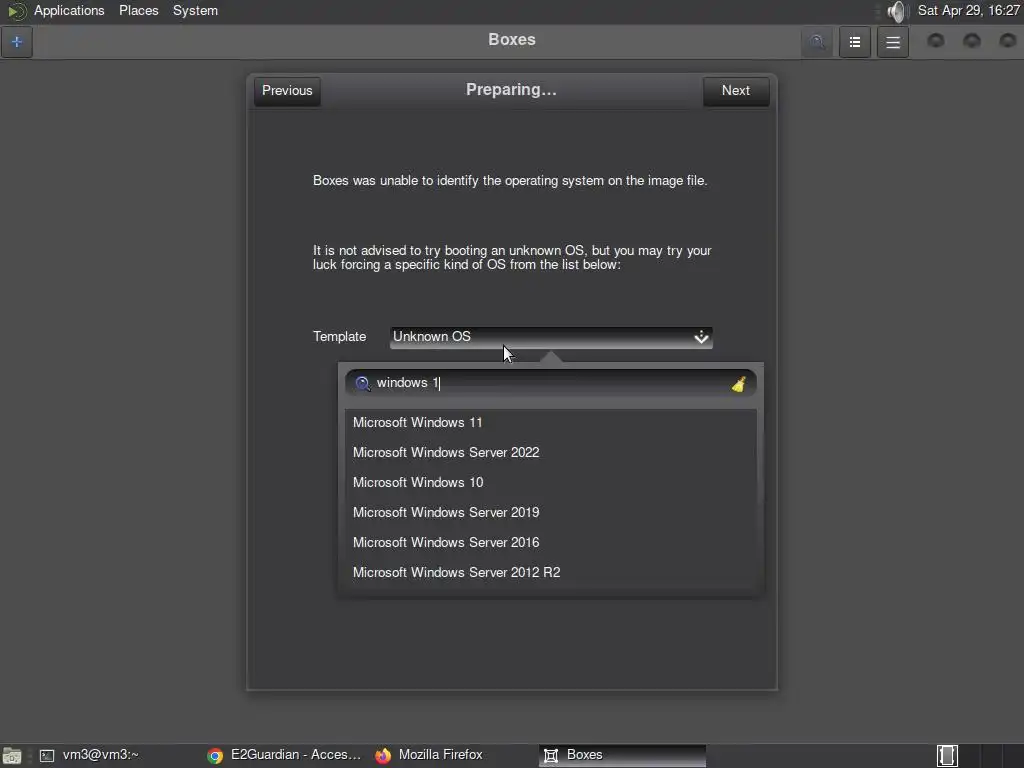
Task: Select Microsoft Windows 11 from list
Action: (551, 423)
